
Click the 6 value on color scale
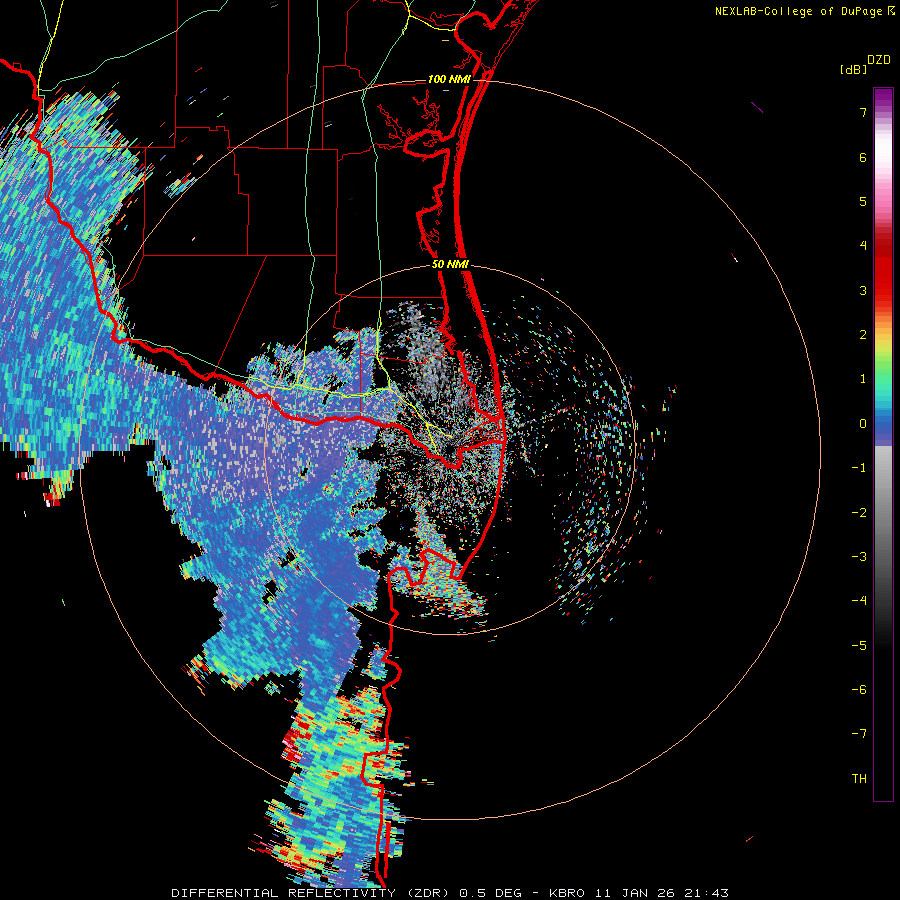coord(863,157)
